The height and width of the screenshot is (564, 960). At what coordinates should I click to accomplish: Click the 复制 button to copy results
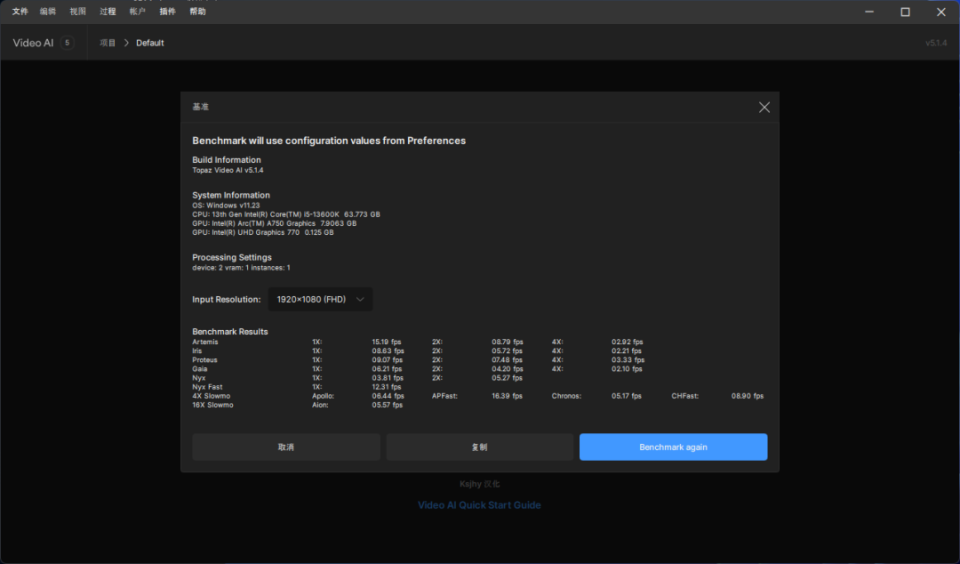(479, 447)
